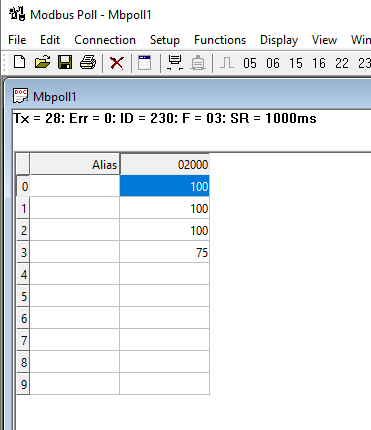This screenshot has height=430, width=371.
Task: Open the Setup menu
Action: click(165, 40)
